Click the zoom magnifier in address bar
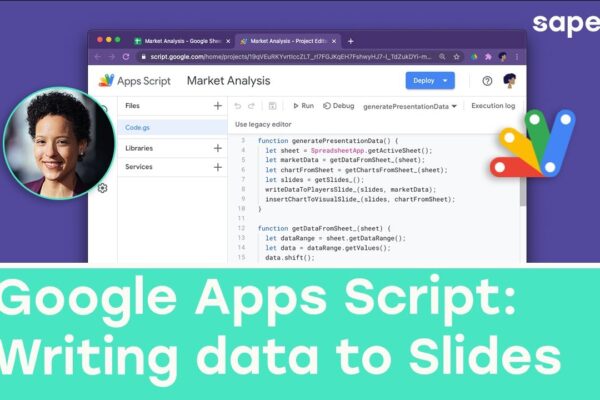Viewport: 600px width, 400px height. 442,57
